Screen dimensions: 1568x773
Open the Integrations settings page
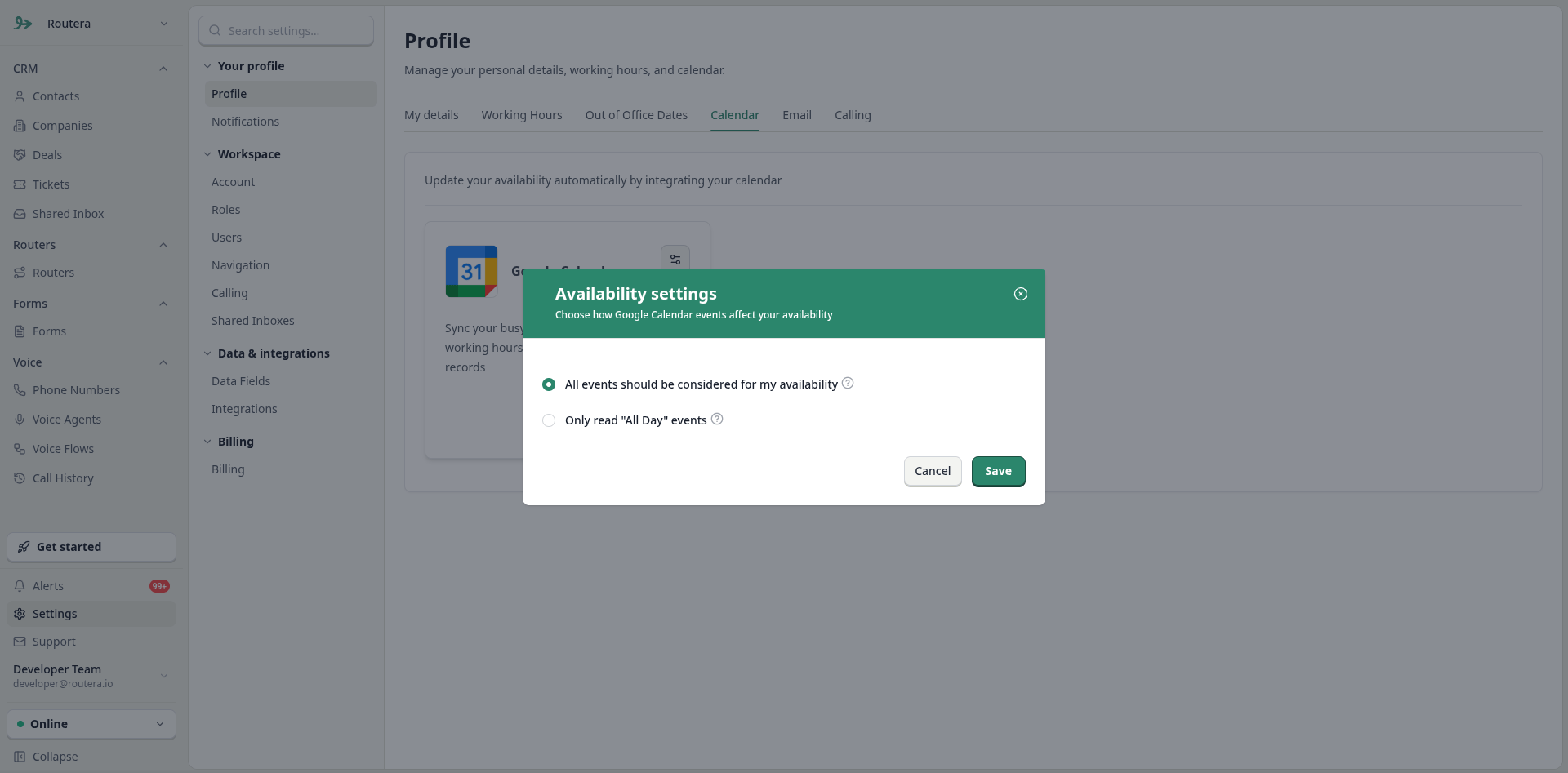[291, 409]
